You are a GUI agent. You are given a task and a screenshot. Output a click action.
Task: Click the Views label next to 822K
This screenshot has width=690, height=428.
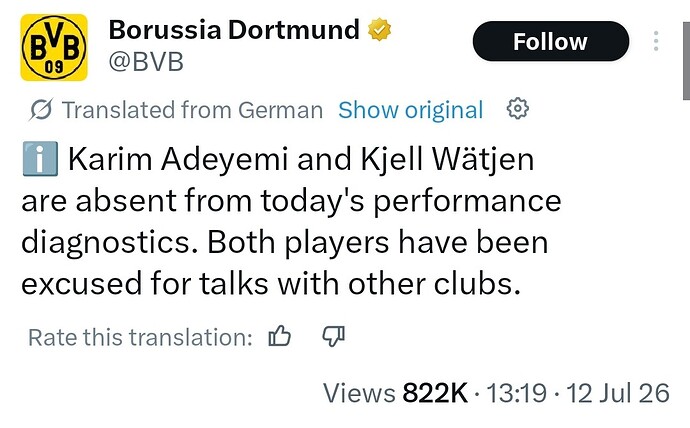click(359, 392)
